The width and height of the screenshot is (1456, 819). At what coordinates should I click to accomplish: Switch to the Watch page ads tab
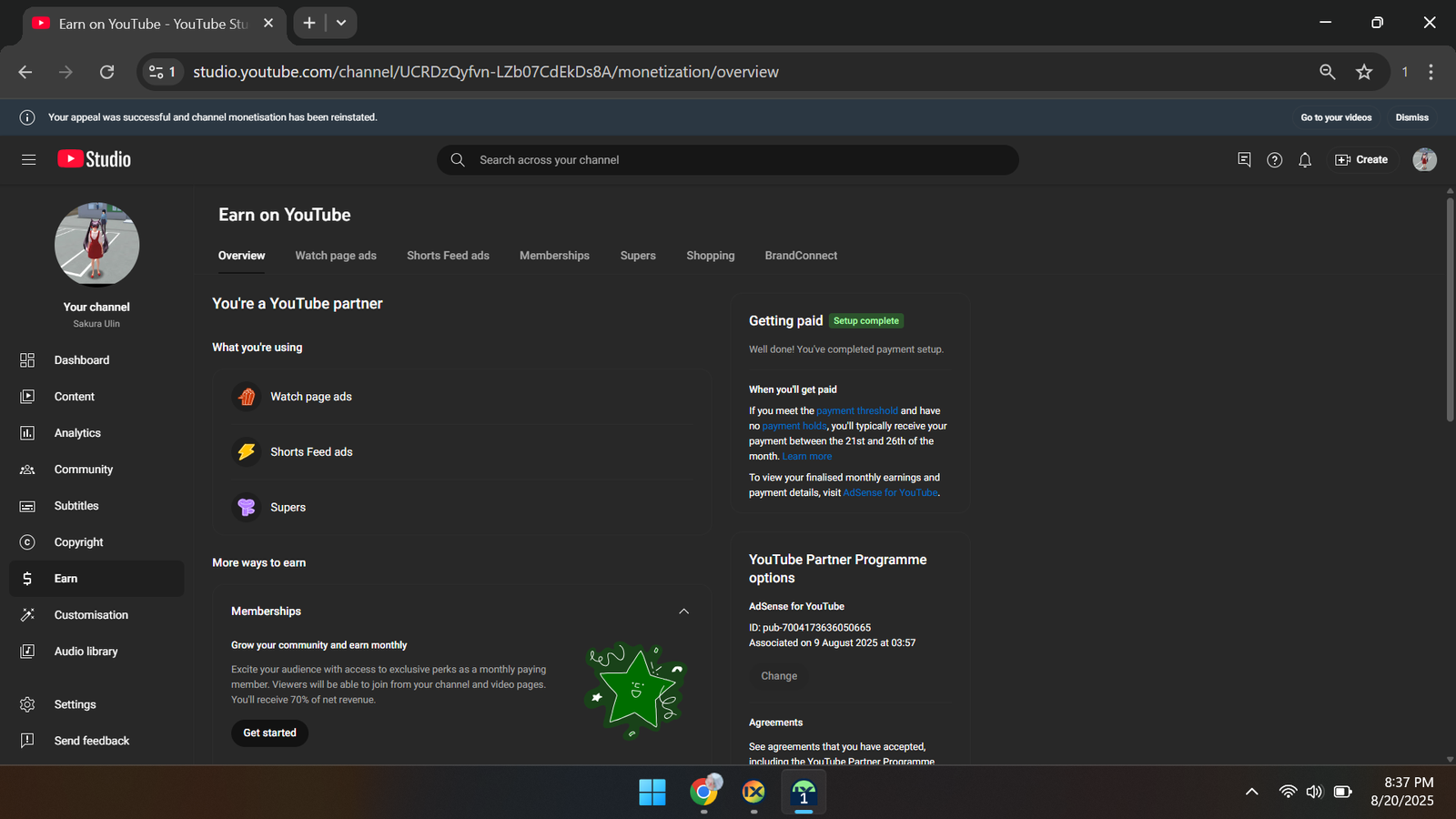(x=336, y=256)
